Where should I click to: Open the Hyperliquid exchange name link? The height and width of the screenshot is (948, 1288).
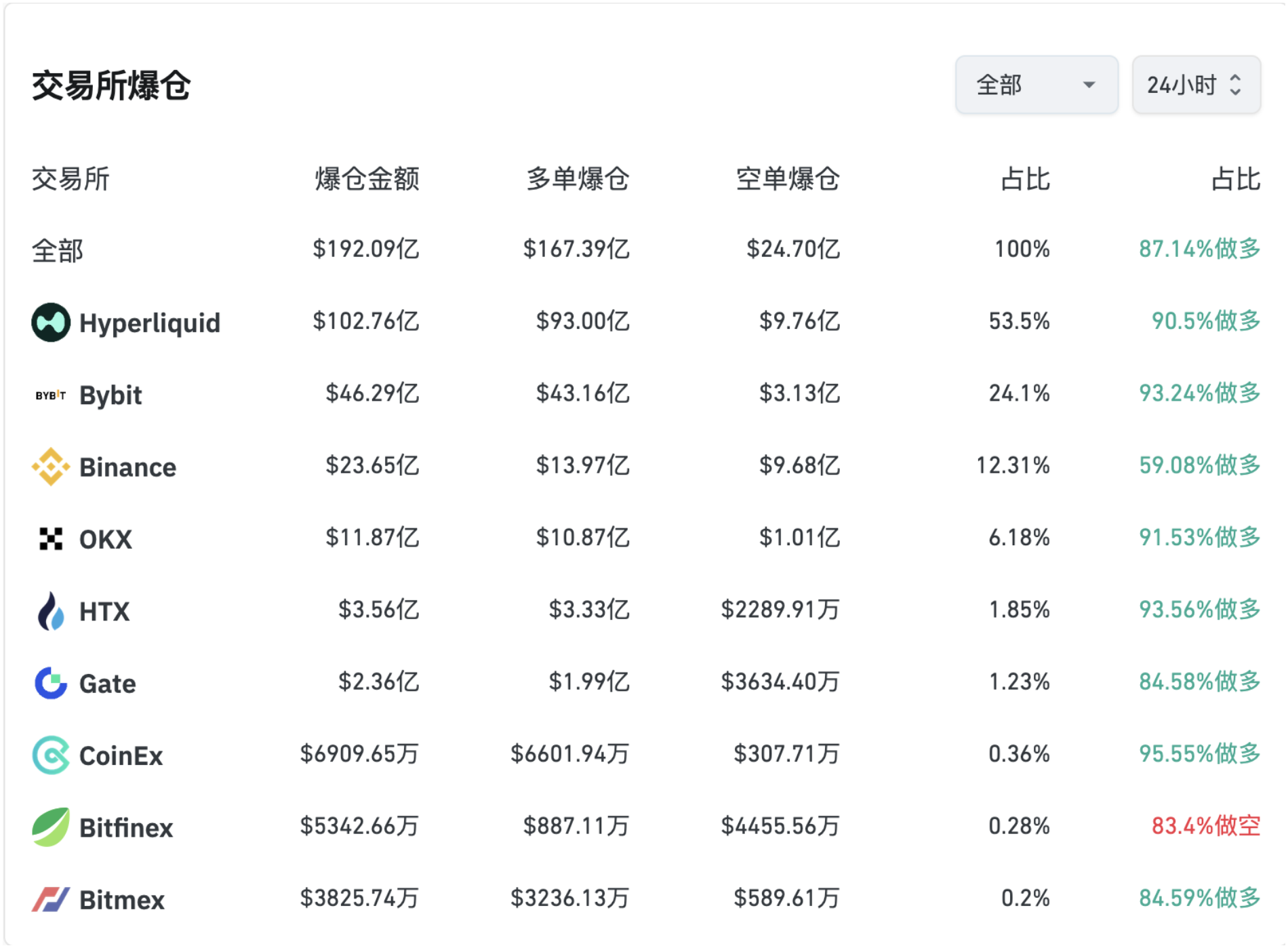coord(150,323)
